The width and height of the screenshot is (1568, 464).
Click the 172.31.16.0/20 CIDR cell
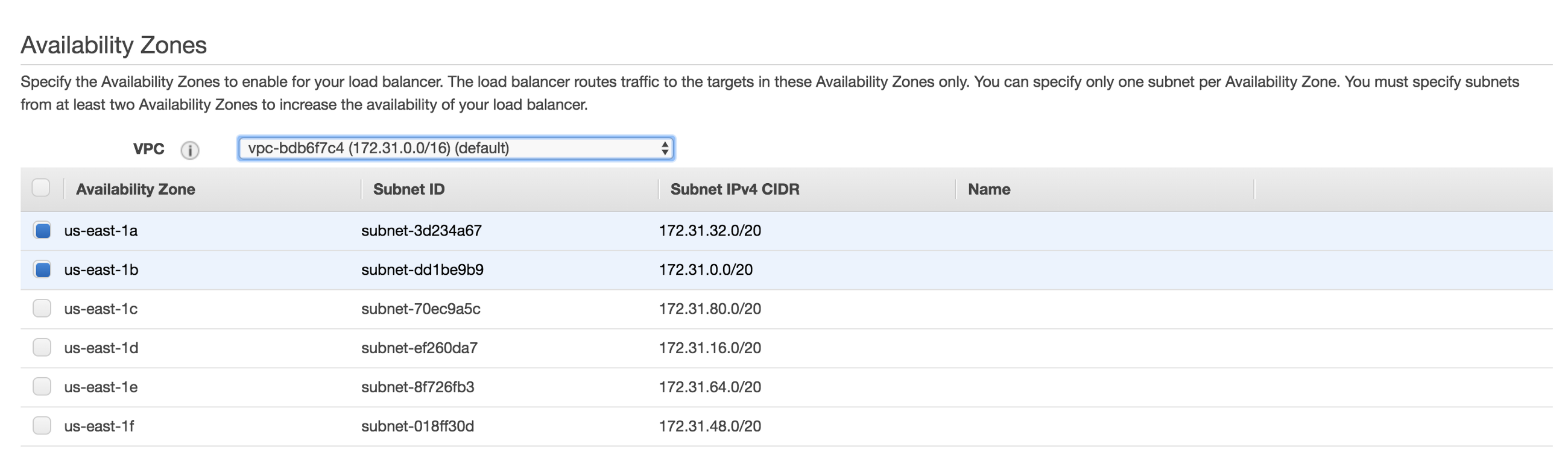click(710, 348)
